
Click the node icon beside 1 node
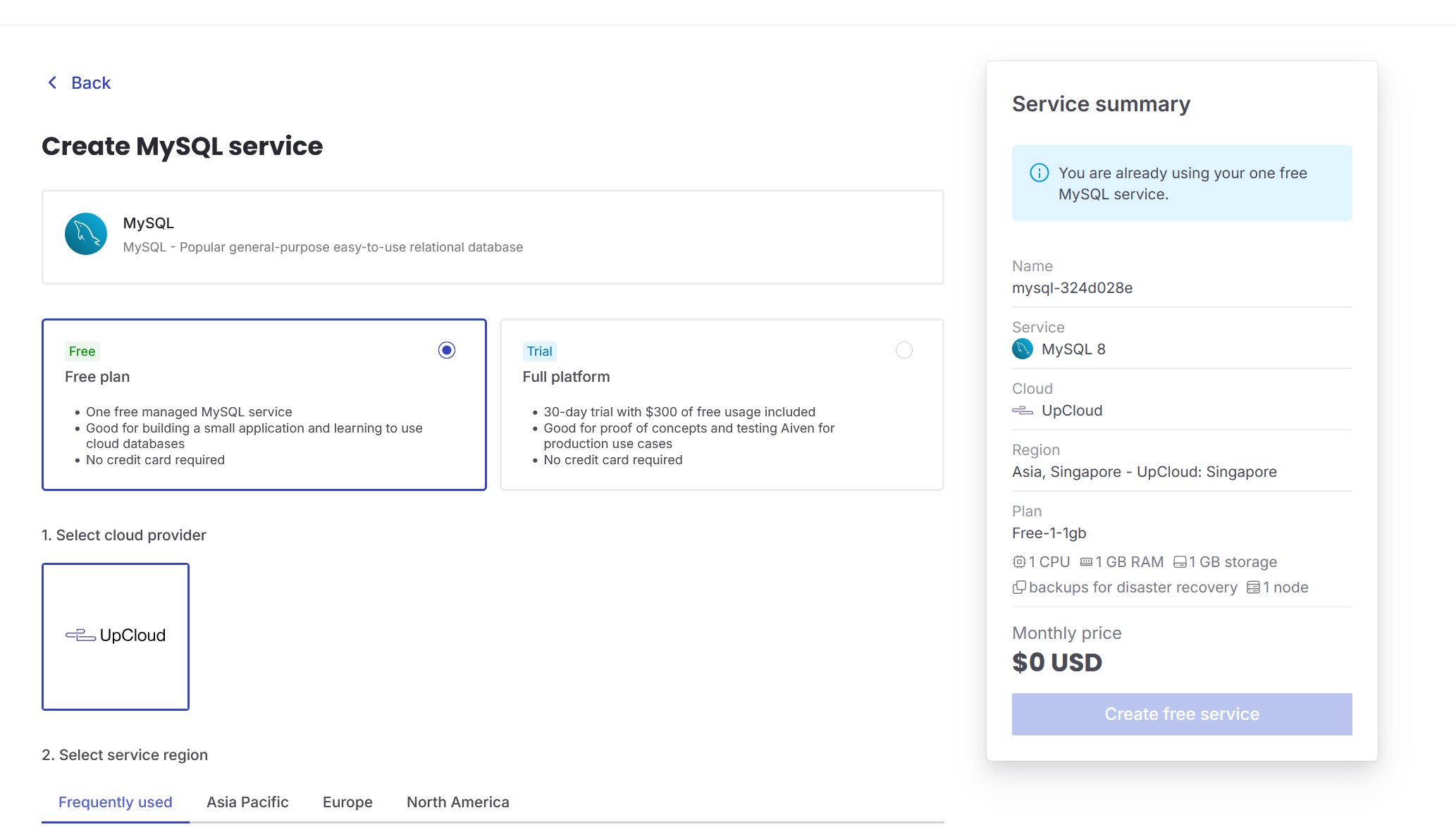(1253, 587)
